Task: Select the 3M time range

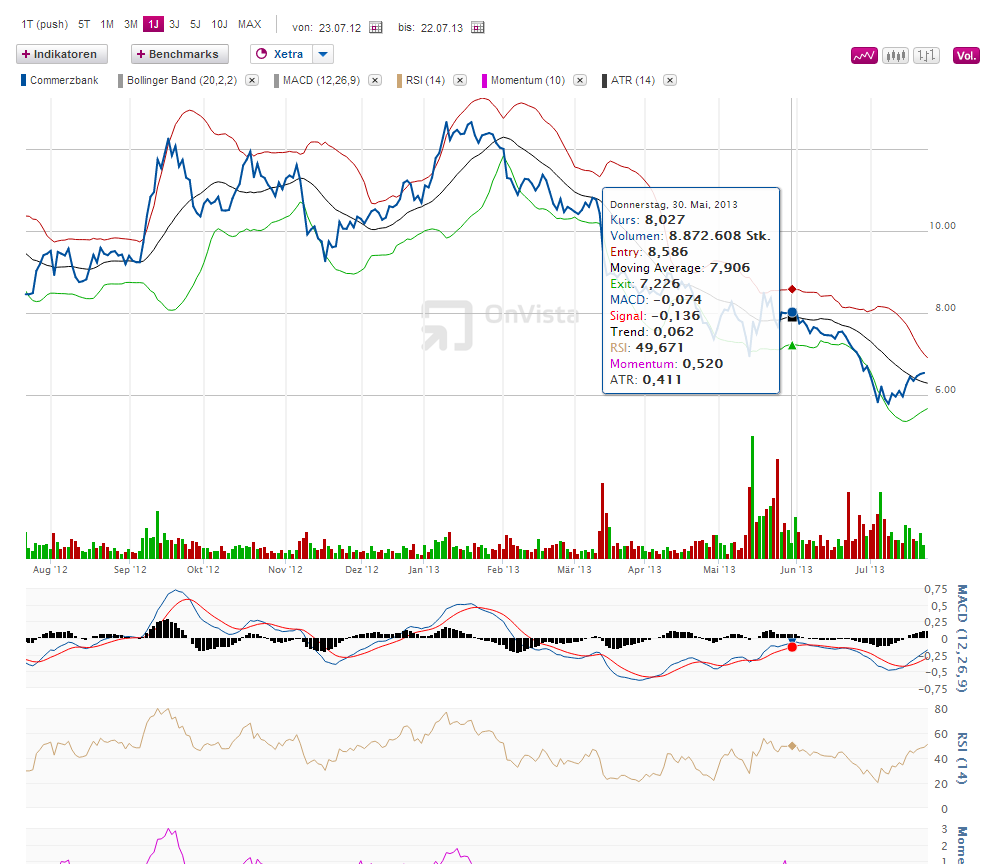Action: tap(131, 24)
